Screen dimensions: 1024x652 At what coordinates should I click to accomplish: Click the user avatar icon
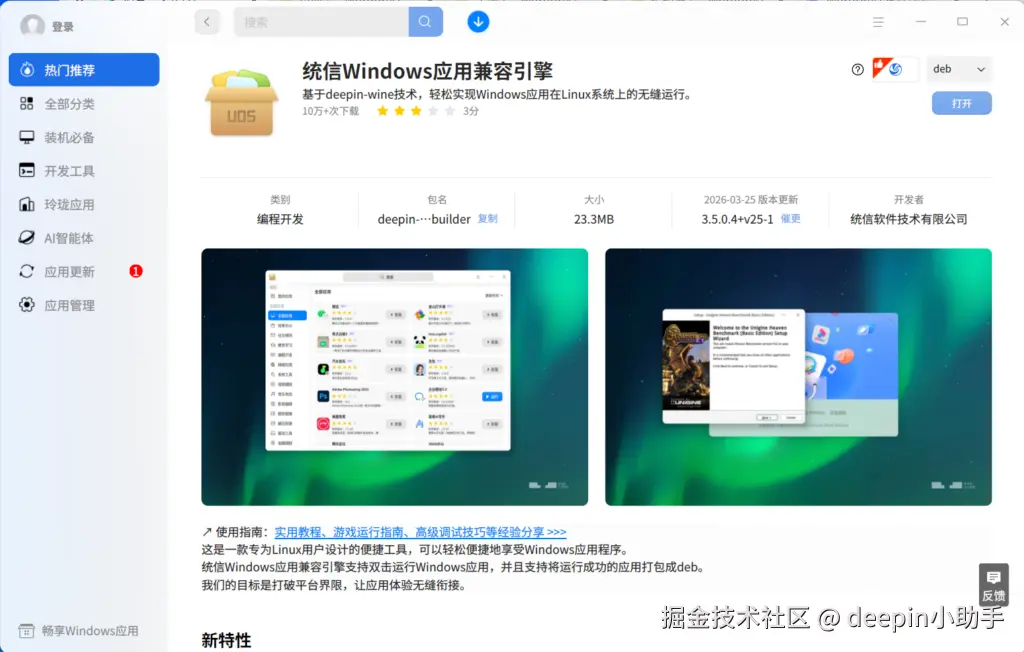[32, 26]
